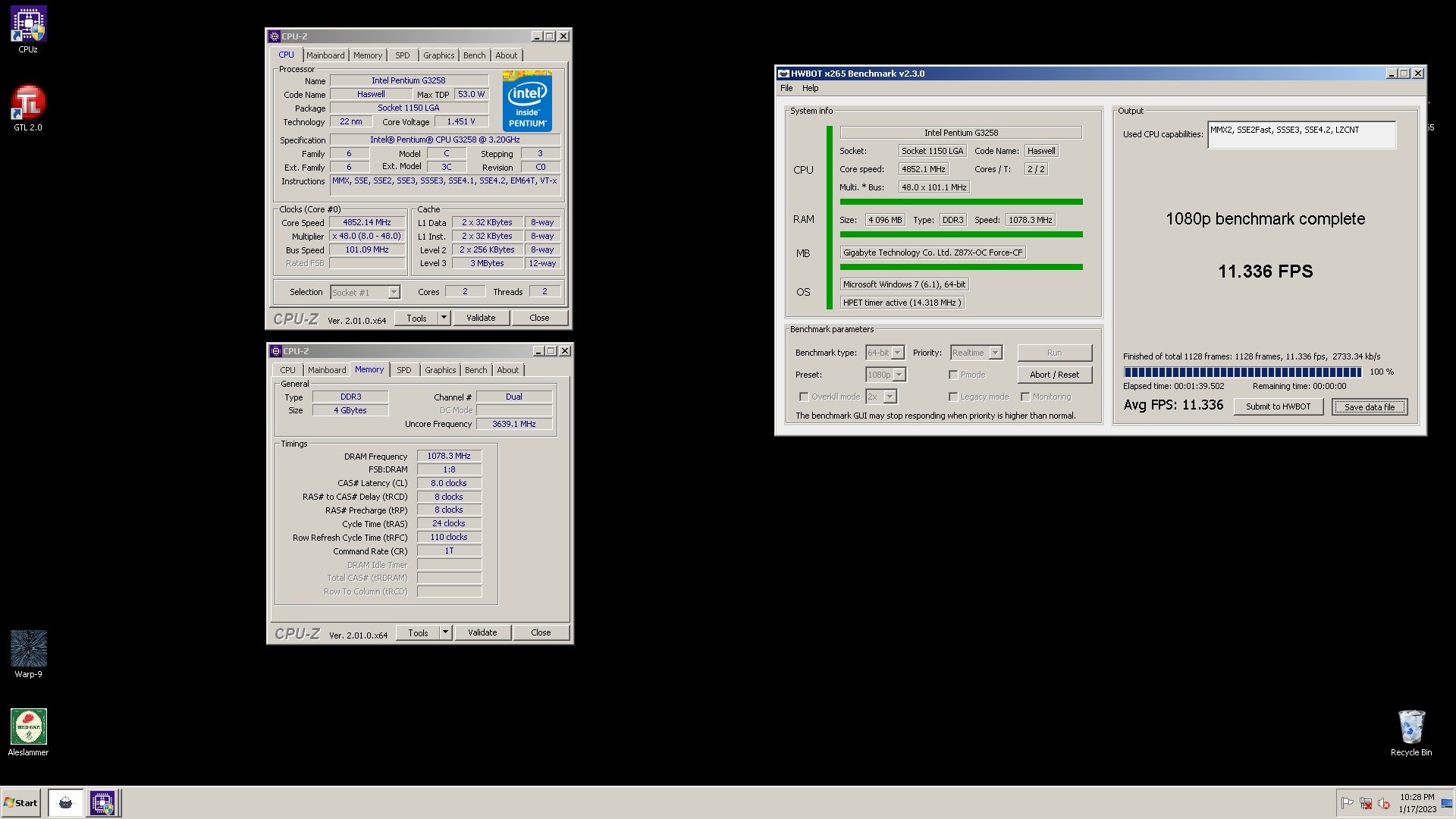This screenshot has height=819, width=1456.
Task: Expand Tools dropdown arrow in CPU window
Action: pos(444,318)
